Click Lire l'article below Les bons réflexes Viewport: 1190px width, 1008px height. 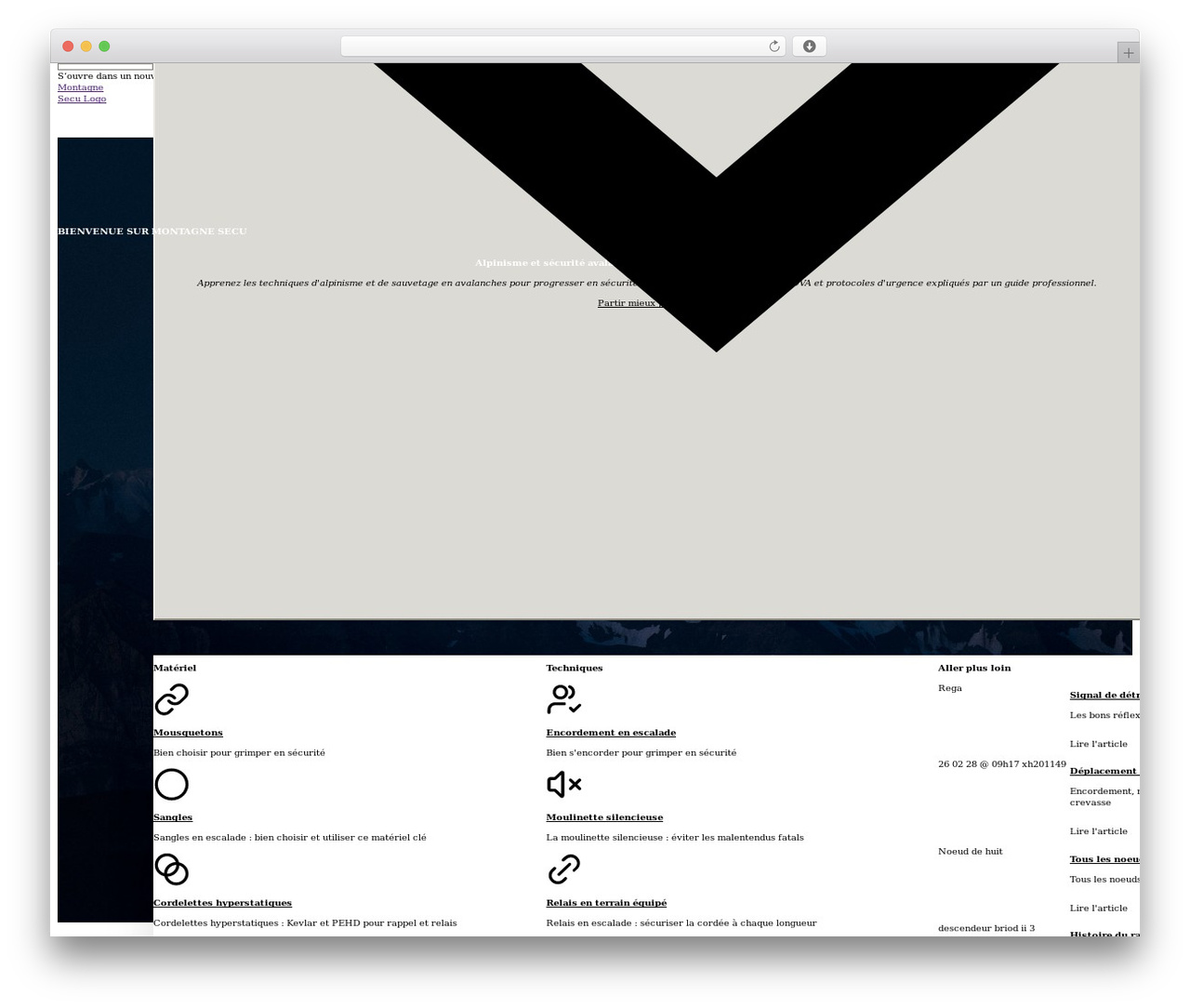(1099, 744)
